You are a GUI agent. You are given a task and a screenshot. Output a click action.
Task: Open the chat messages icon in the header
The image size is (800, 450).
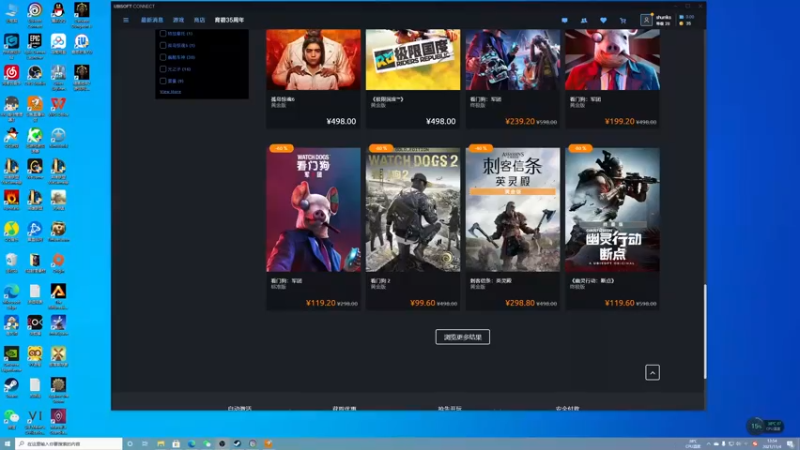(564, 20)
